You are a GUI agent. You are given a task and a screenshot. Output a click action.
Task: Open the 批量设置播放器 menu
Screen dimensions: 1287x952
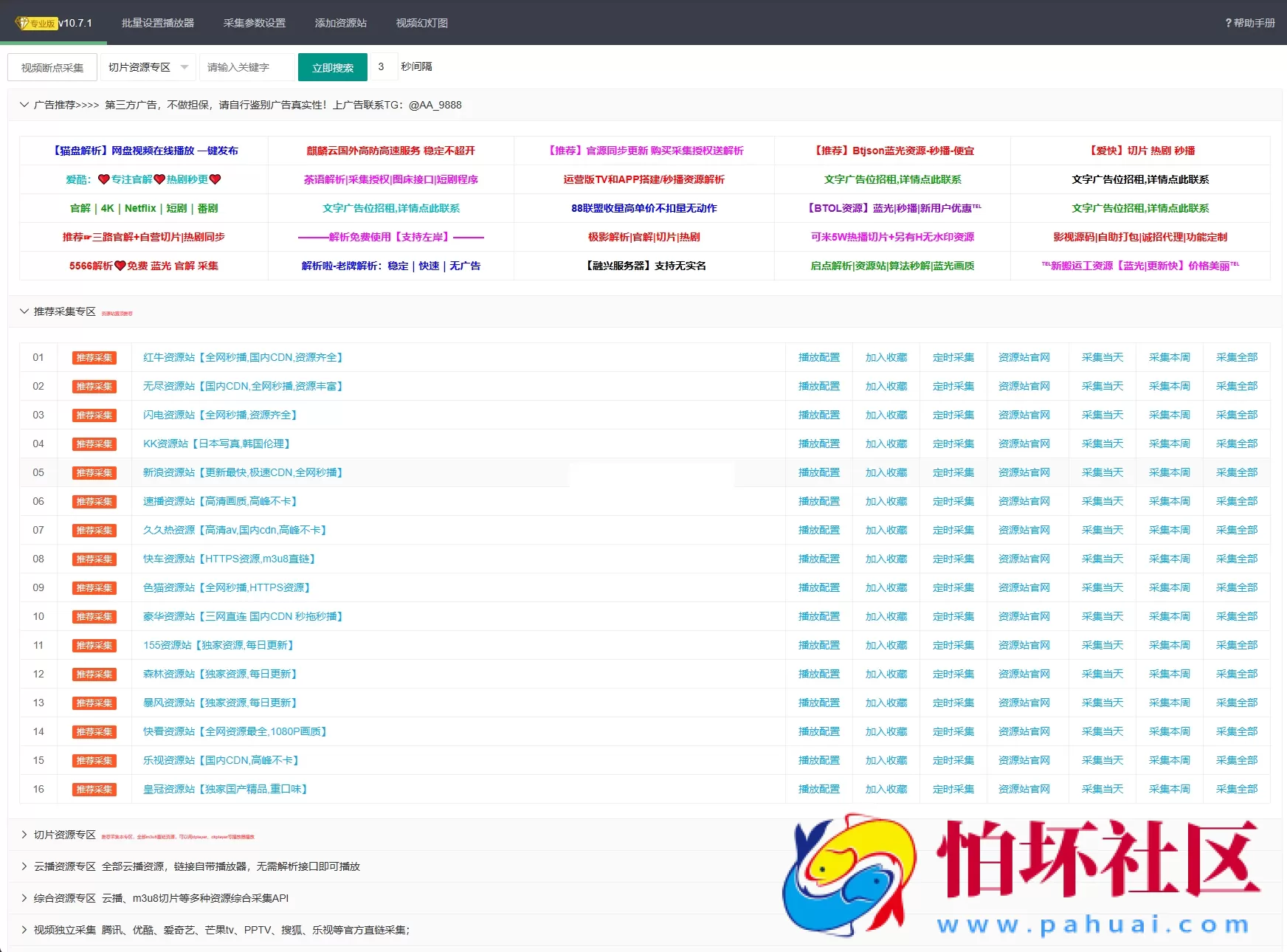157,23
